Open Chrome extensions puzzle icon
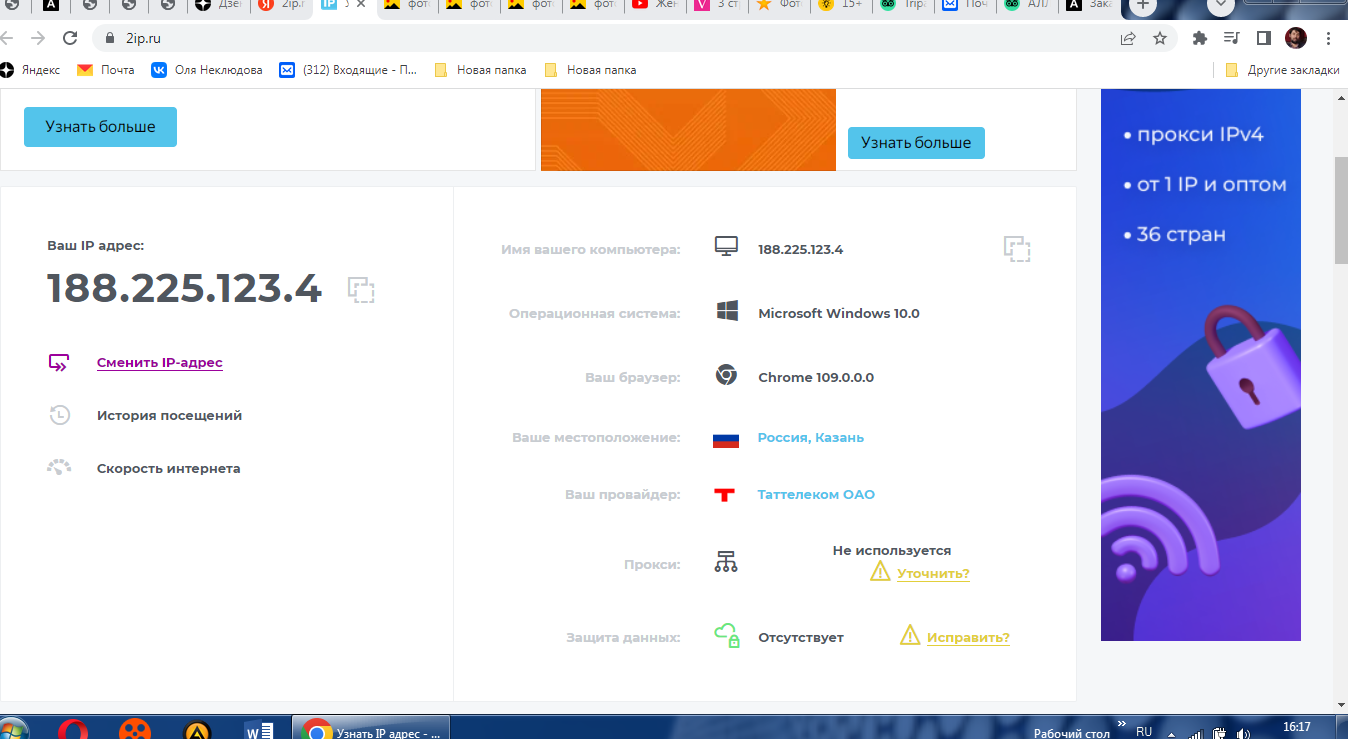Screen dimensions: 1348x739 coord(1200,38)
